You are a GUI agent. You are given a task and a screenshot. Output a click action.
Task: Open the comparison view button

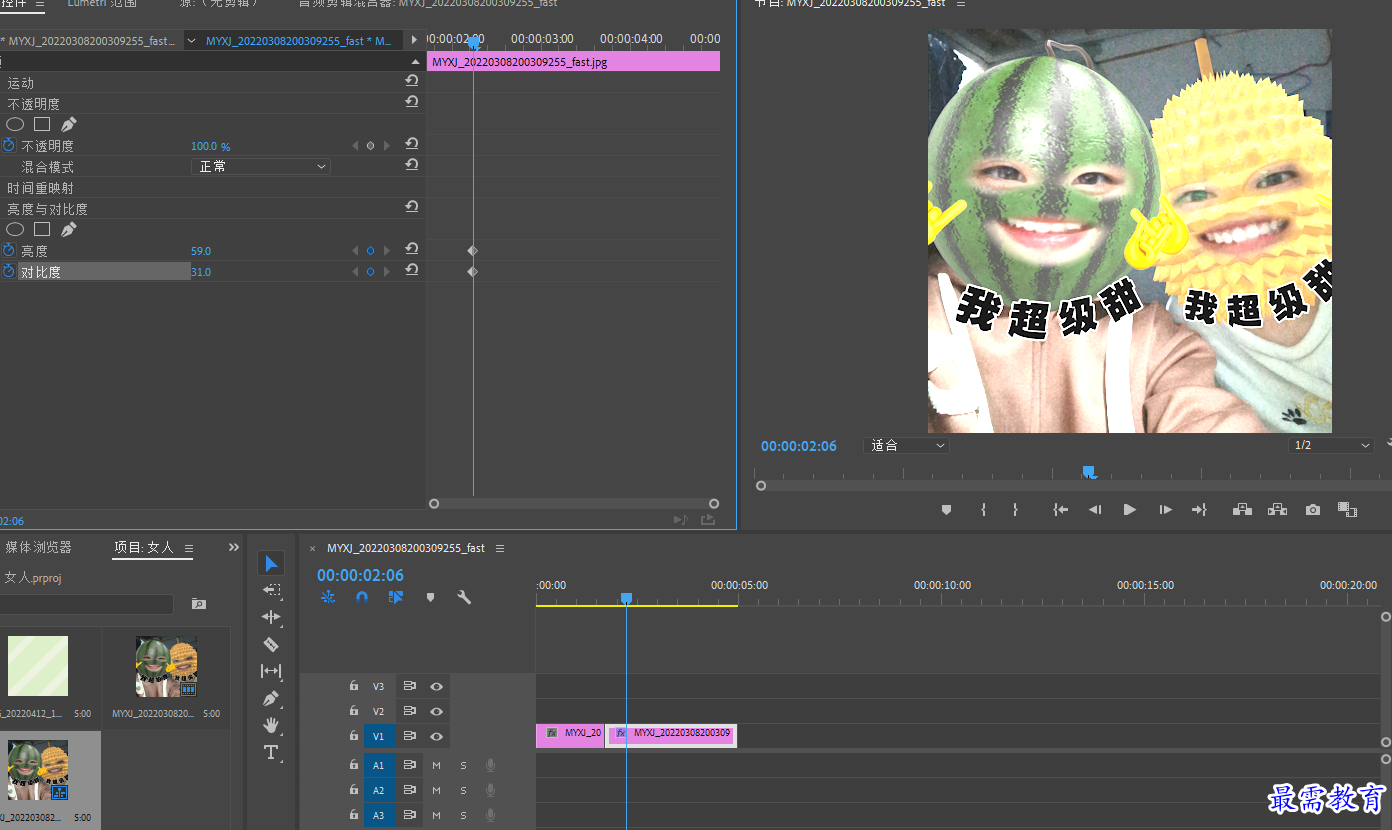1347,510
